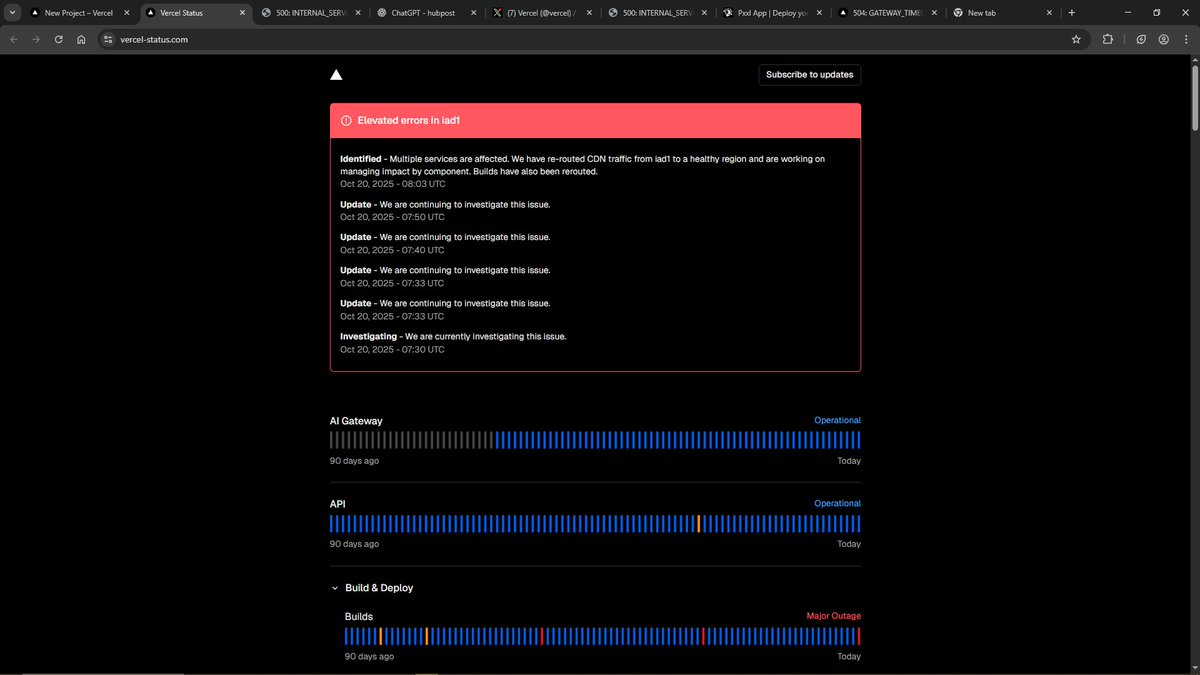Click the 08:03 UTC timestamp
The image size is (1200, 675).
(x=393, y=184)
